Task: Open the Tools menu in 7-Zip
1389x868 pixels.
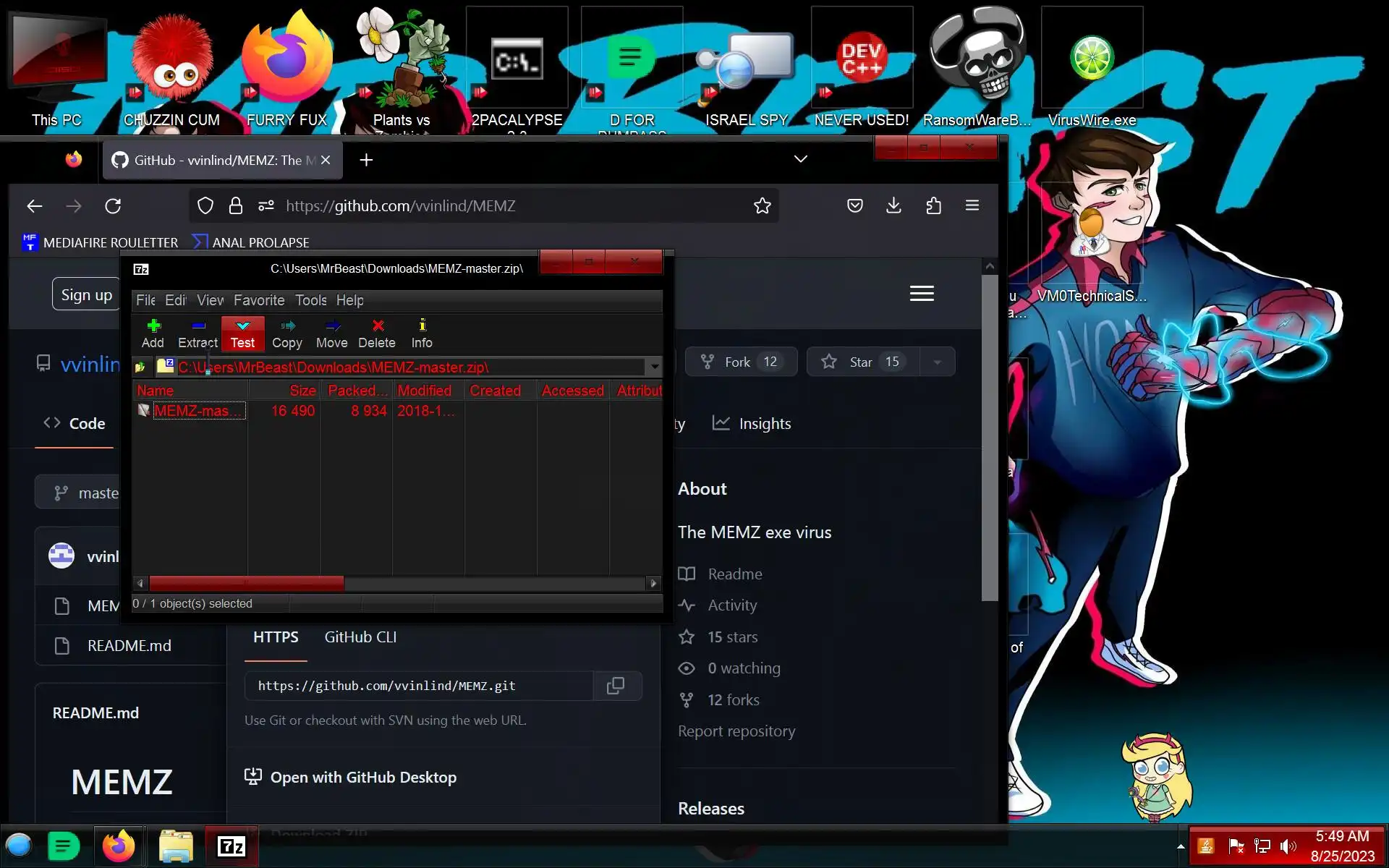Action: click(x=310, y=300)
